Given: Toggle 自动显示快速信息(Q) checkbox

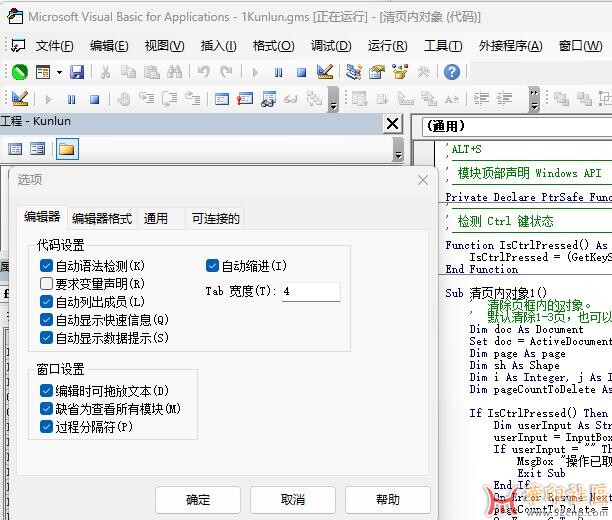Looking at the screenshot, I should [46, 320].
